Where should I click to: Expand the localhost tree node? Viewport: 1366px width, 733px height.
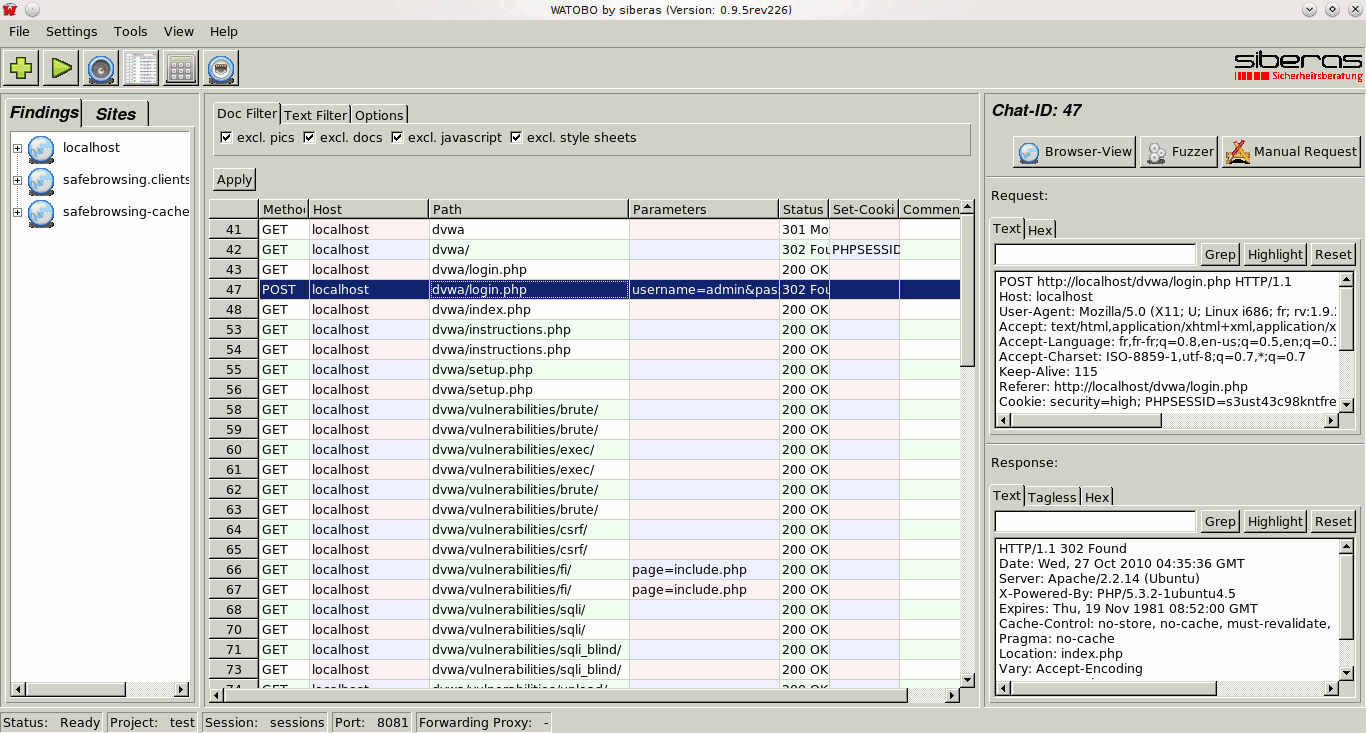coord(17,149)
